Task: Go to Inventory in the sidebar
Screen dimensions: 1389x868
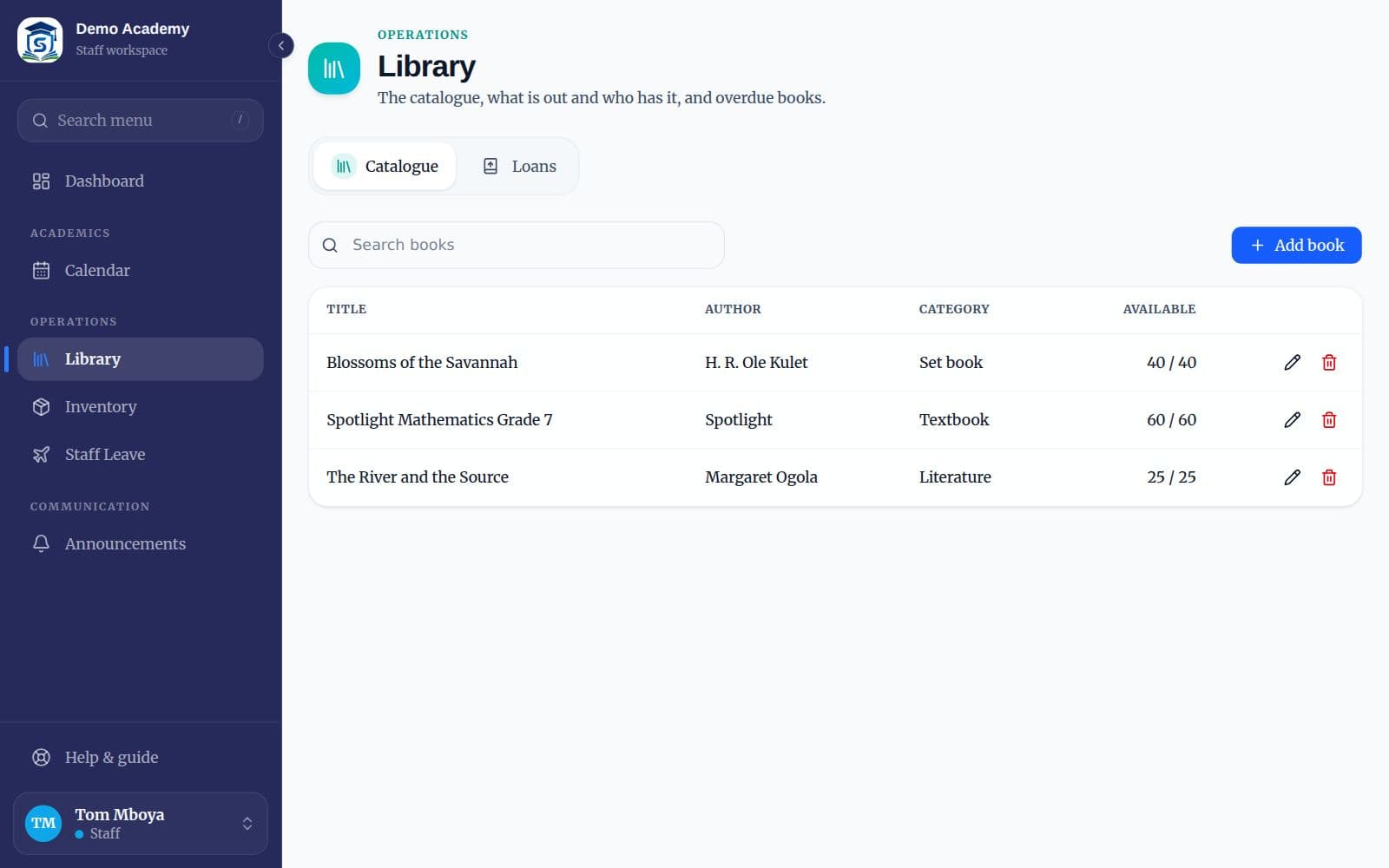Action: click(x=141, y=407)
